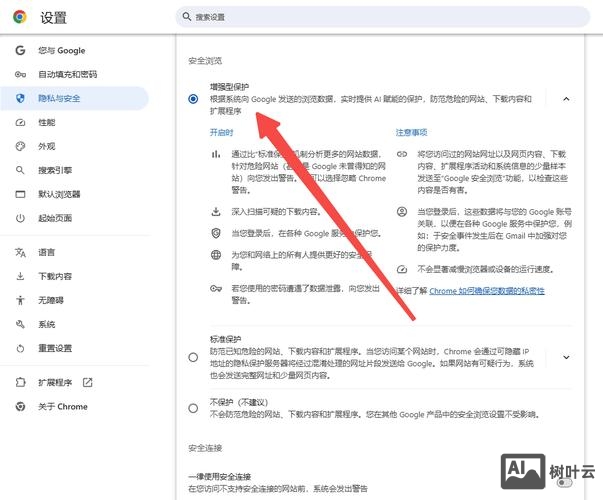Collapse 增强型保护 details chevron

coord(566,99)
